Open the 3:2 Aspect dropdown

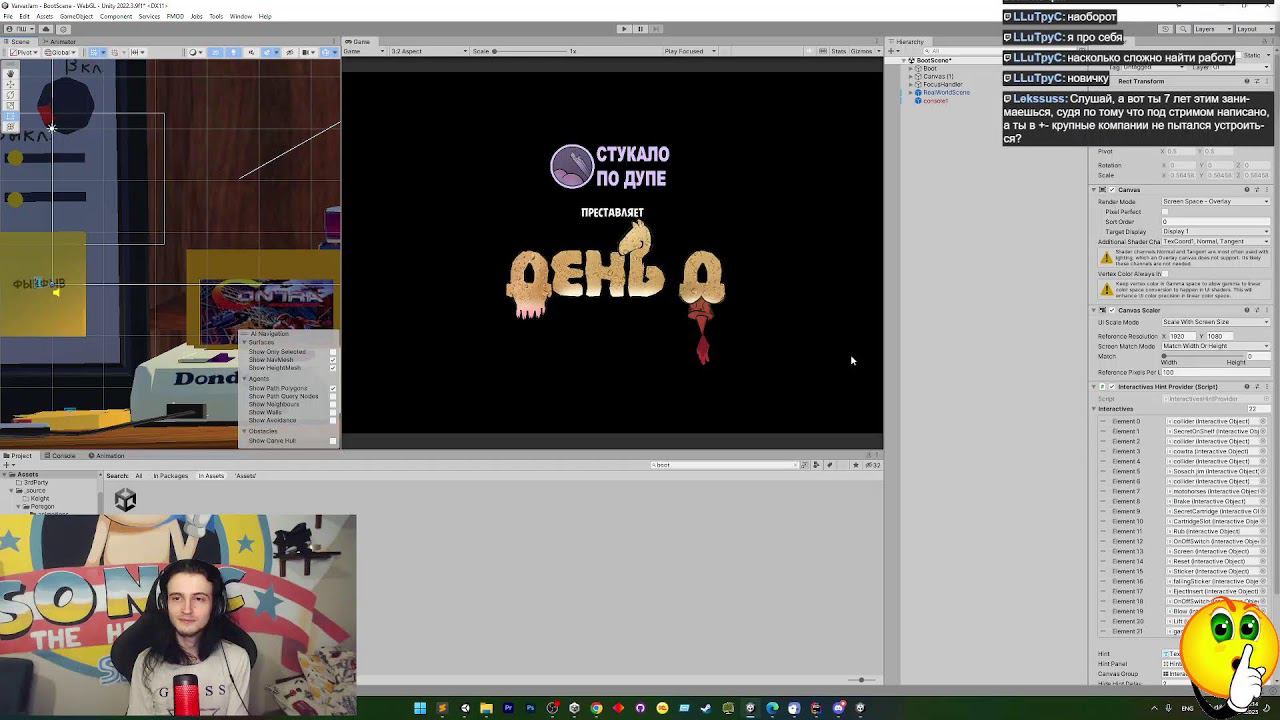coord(429,51)
